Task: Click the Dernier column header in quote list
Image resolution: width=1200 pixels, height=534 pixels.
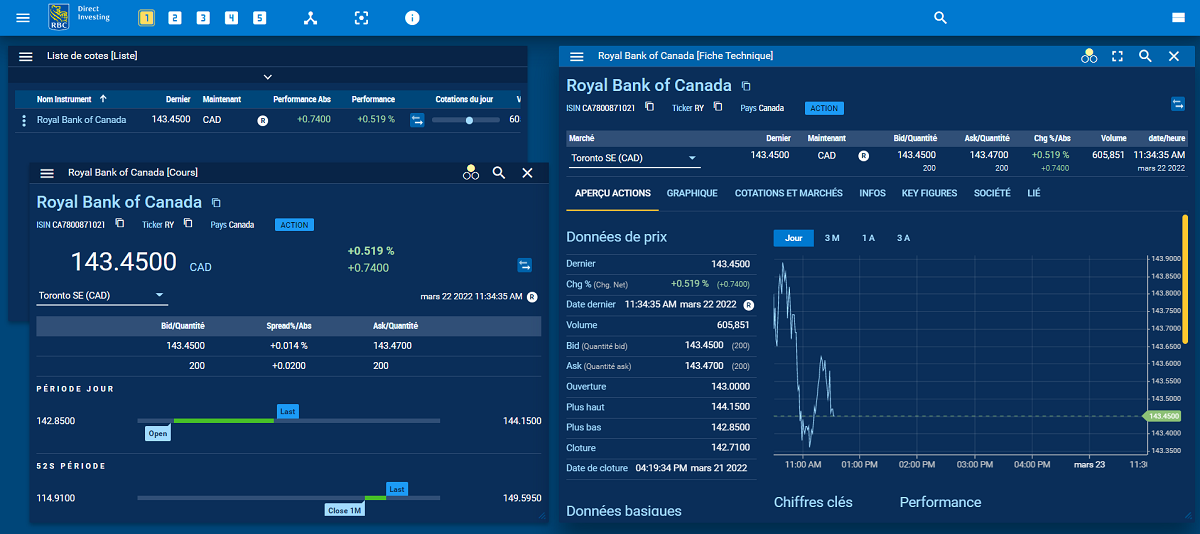Action: pos(178,99)
